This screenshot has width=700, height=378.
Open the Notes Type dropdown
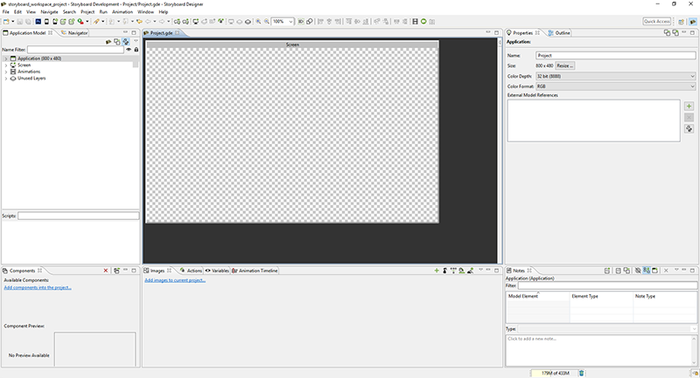[607, 329]
